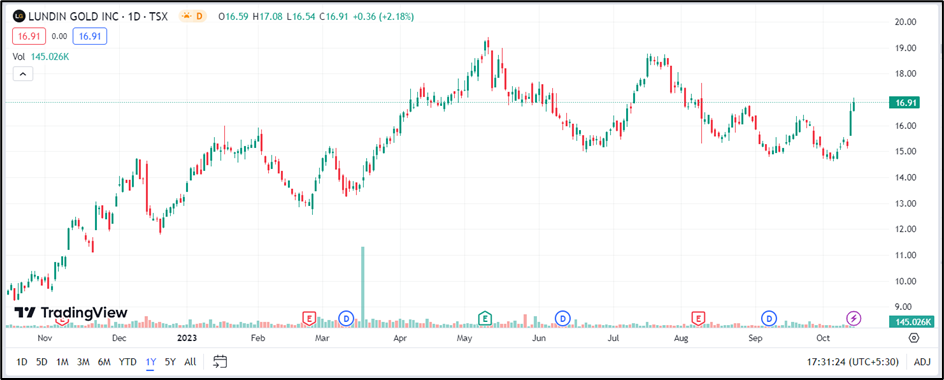Screen dimensions: 944x380
Task: Select the 5D time range
Action: tap(42, 362)
